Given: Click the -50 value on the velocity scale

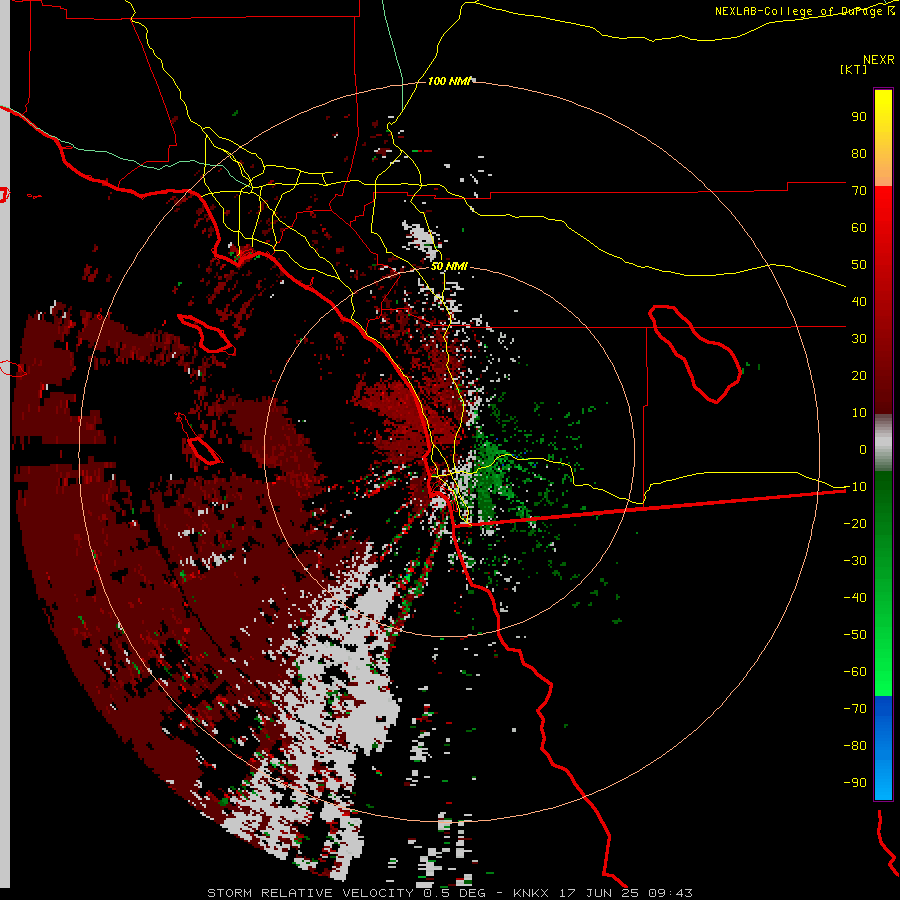Looking at the screenshot, I should [855, 635].
